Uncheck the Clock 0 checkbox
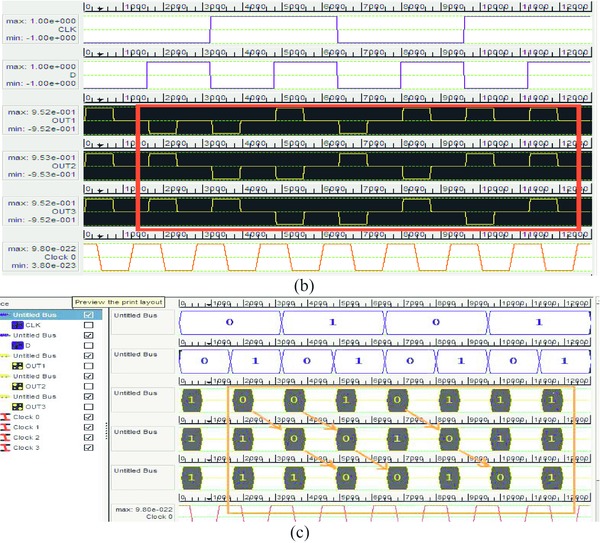 point(88,417)
